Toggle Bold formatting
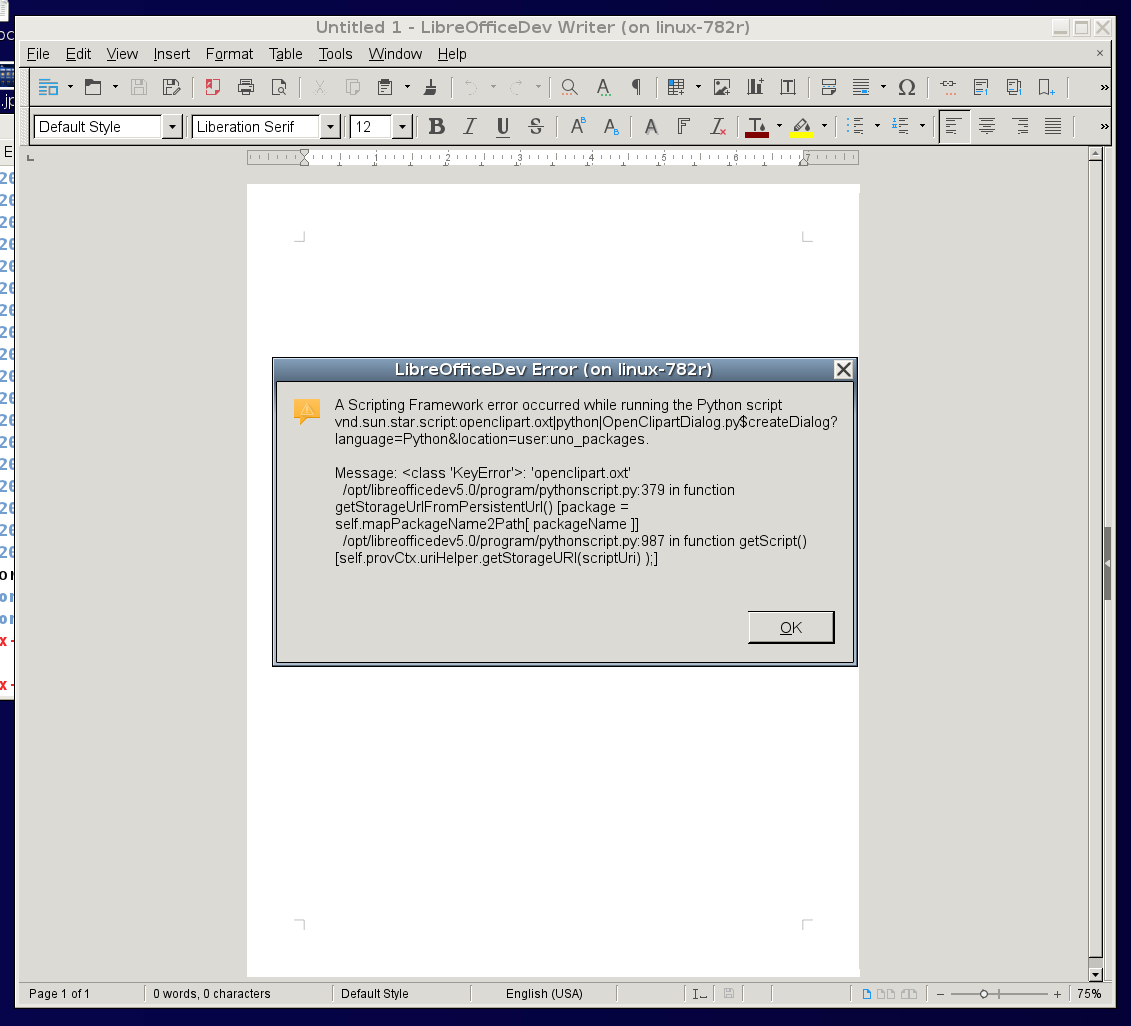The image size is (1131, 1026). click(x=436, y=126)
